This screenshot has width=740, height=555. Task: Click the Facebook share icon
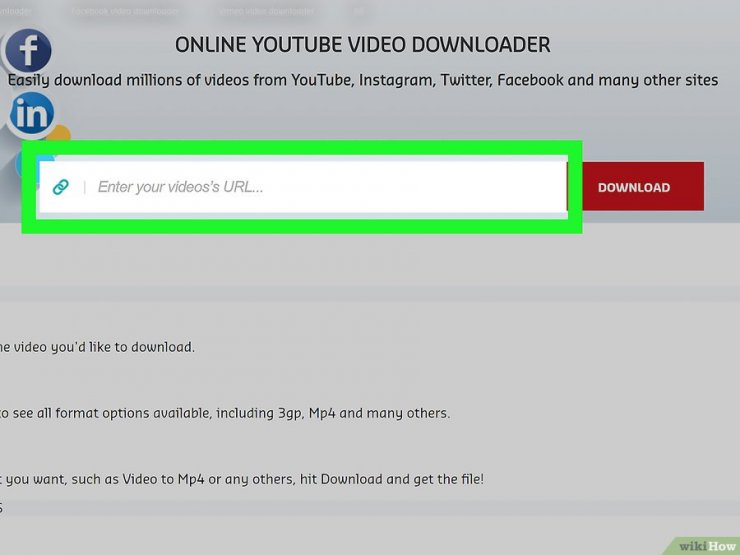[28, 50]
